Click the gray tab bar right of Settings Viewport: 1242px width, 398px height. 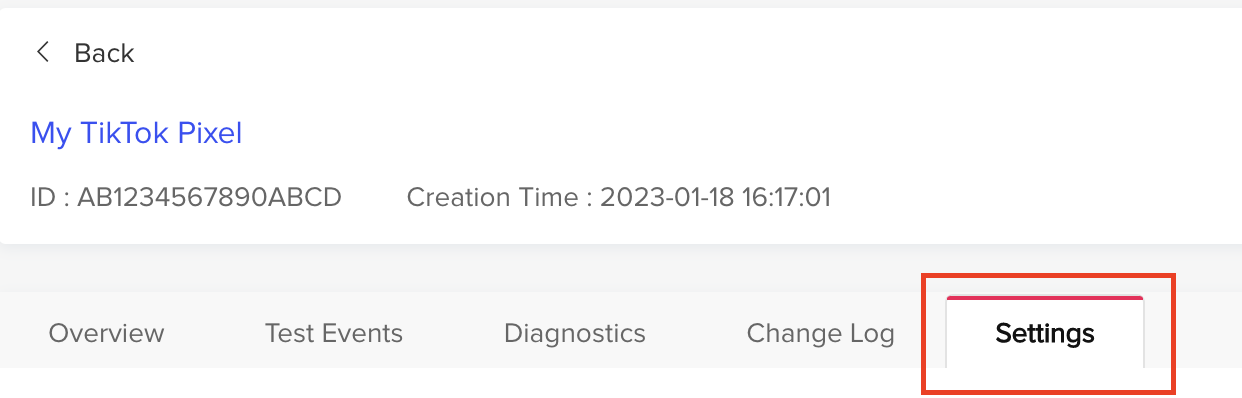coord(1210,331)
